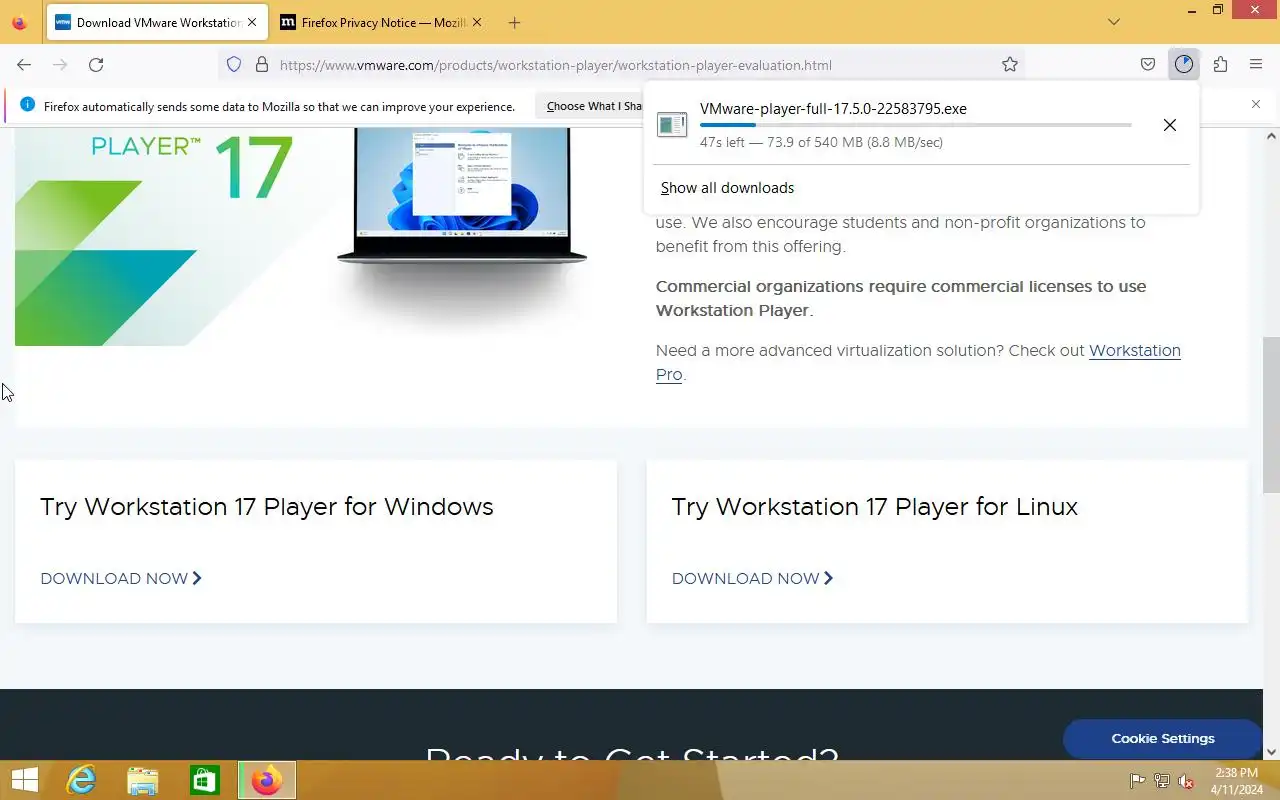Cancel the VMware-player download
Image resolution: width=1280 pixels, height=800 pixels.
[1169, 125]
